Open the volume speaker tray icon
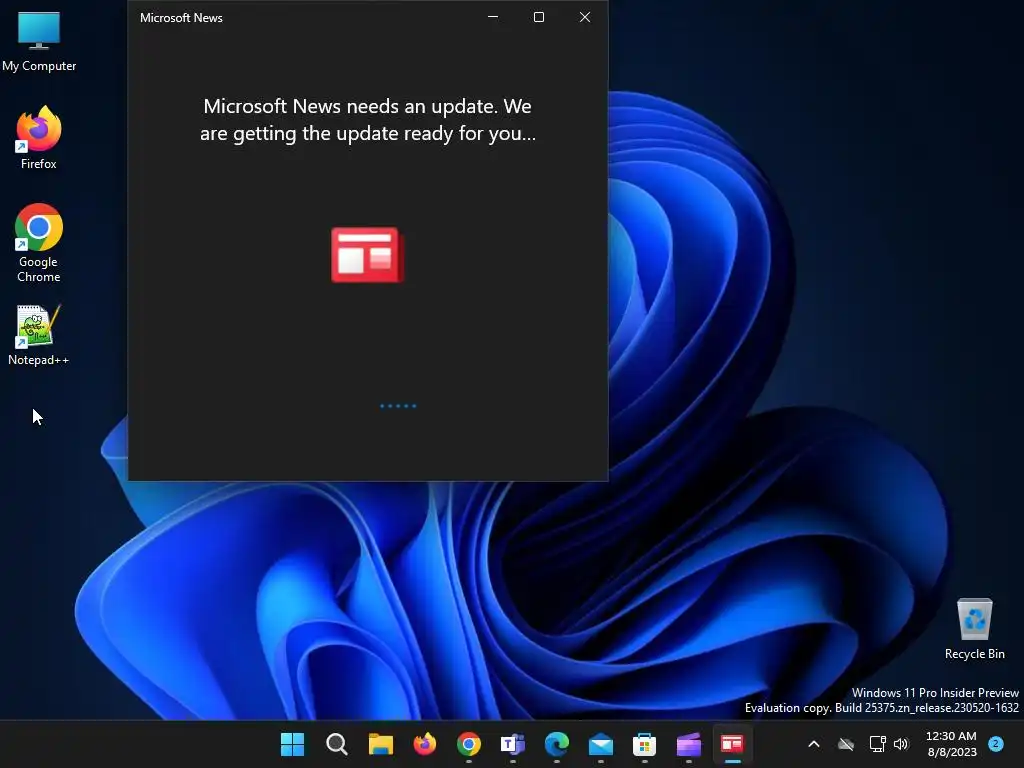Image resolution: width=1024 pixels, height=768 pixels. (901, 744)
